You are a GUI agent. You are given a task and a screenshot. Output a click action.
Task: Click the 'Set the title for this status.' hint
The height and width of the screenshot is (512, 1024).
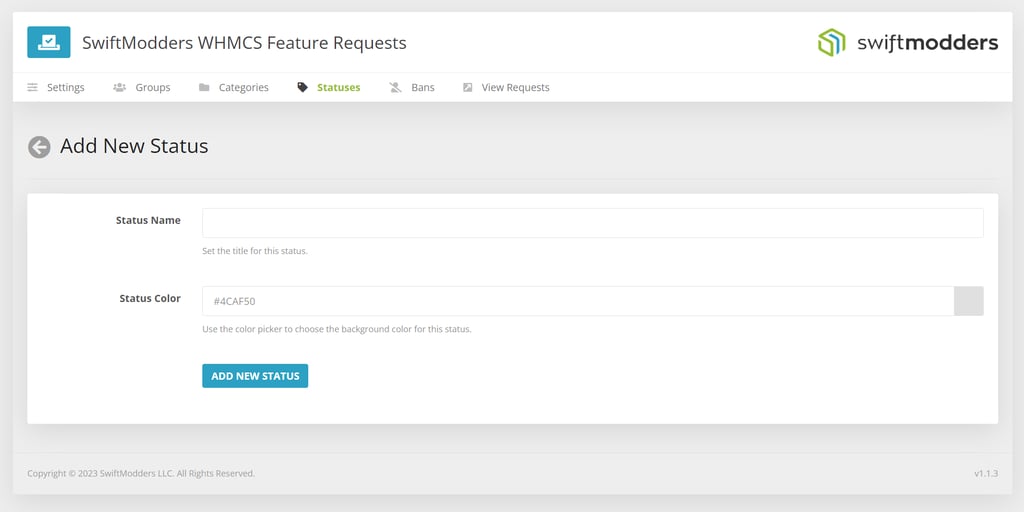(x=255, y=251)
